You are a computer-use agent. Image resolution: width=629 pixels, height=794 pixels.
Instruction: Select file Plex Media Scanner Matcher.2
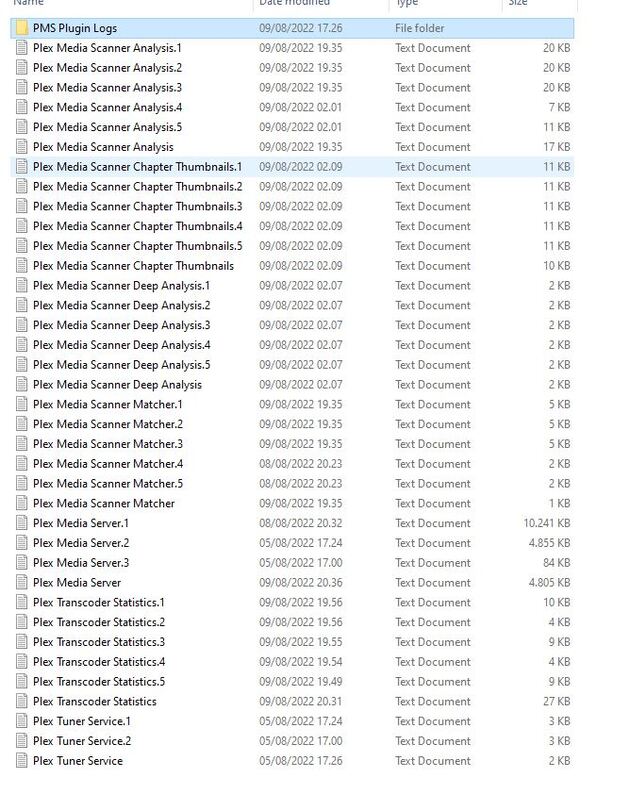[x=108, y=424]
